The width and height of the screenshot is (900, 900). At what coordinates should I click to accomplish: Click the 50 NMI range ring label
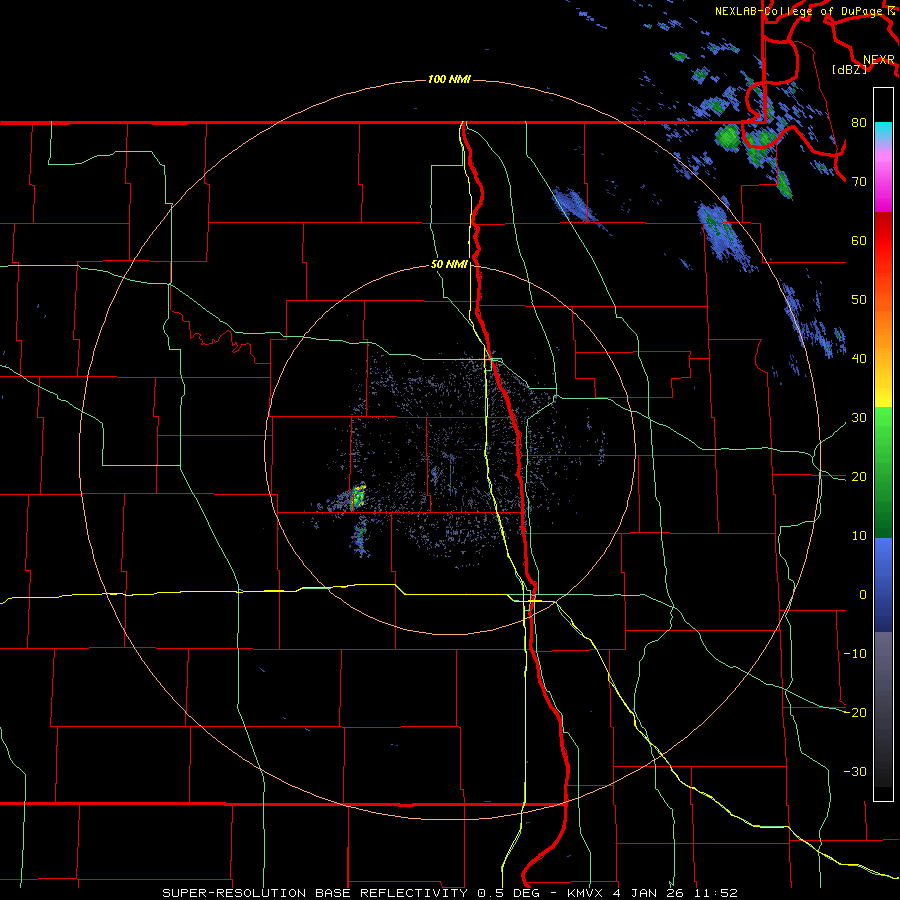[x=449, y=265]
